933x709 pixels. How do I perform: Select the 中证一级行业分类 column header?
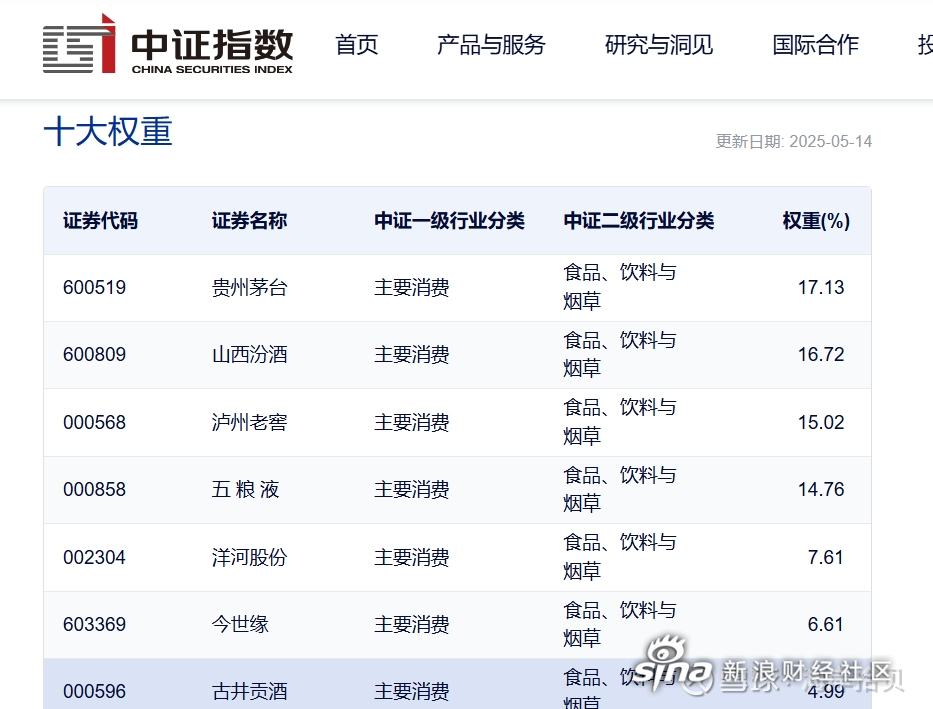click(449, 221)
